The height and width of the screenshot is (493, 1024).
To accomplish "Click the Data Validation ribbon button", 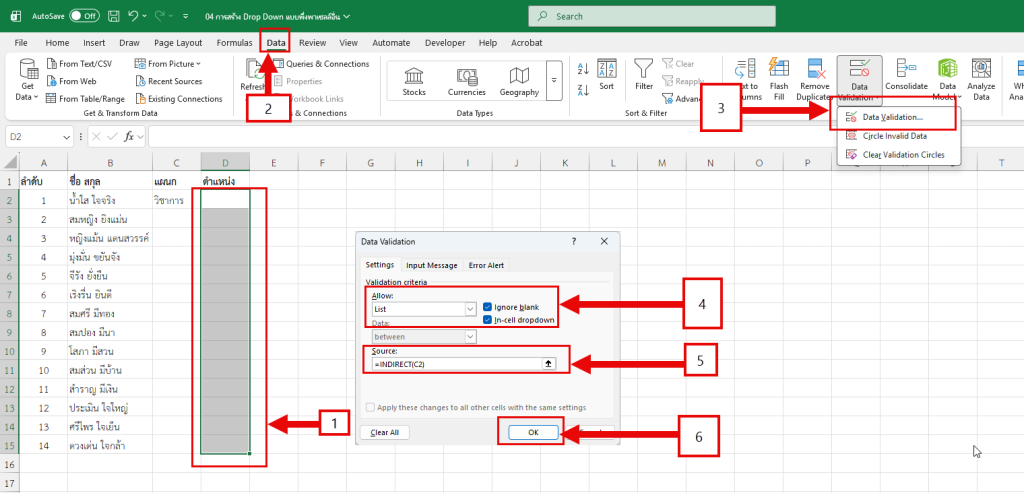I will (x=859, y=80).
